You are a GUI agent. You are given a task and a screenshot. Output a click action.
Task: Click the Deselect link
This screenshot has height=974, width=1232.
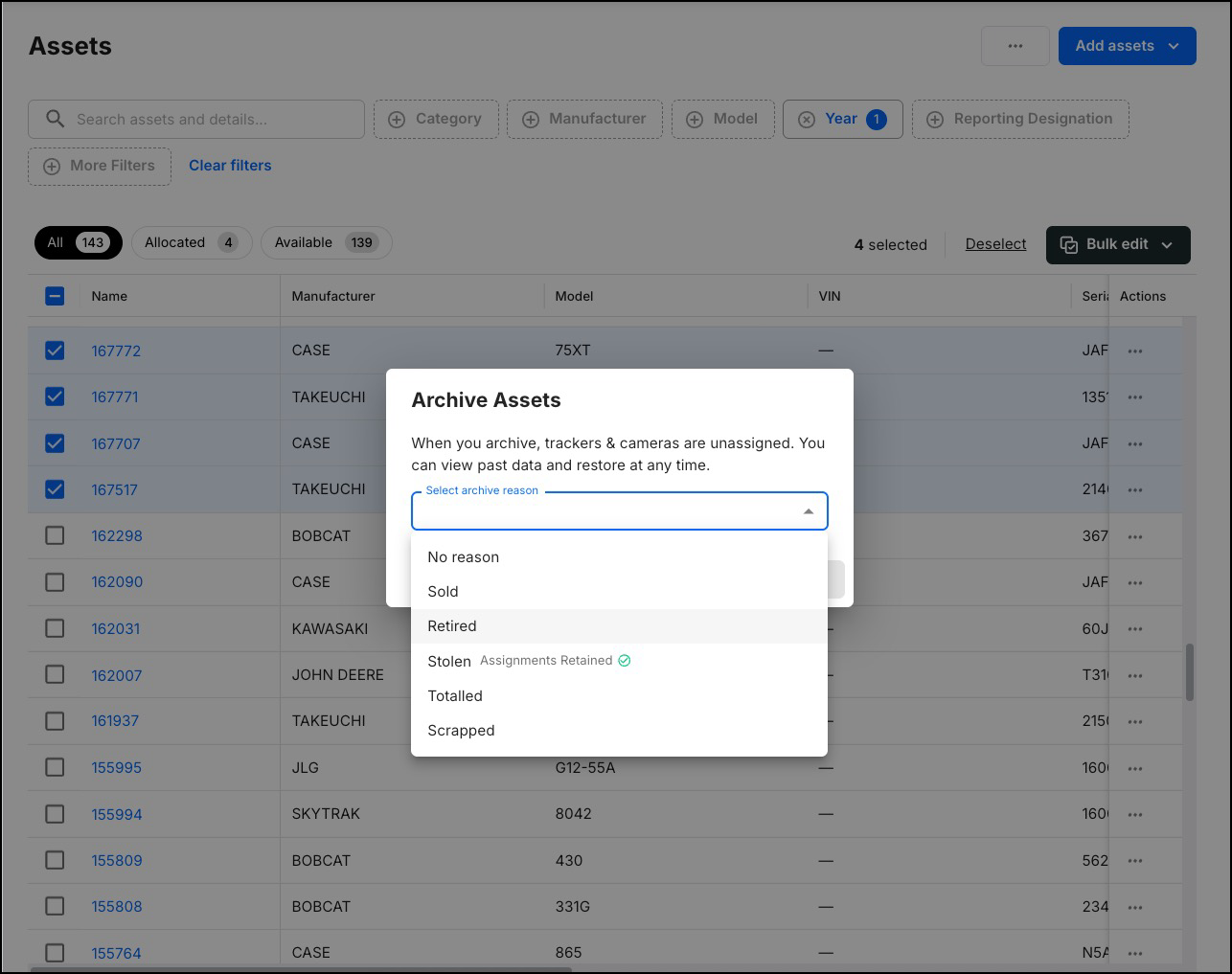995,244
